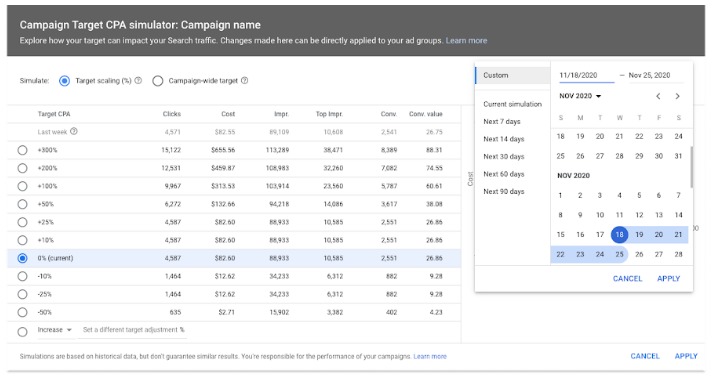Select Current simulation date range
The image size is (713, 377).
512,104
